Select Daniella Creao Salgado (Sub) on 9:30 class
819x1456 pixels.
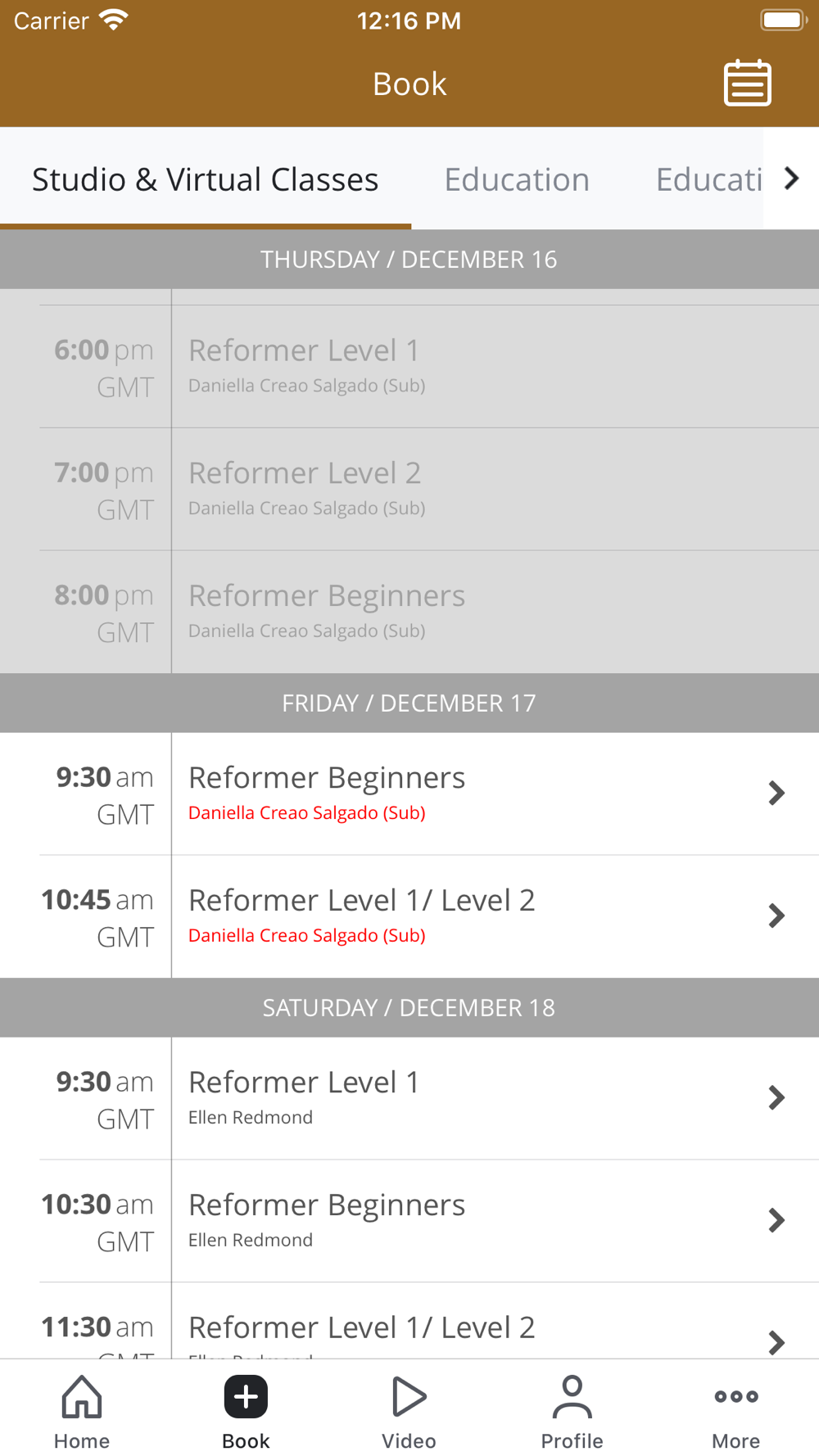click(307, 813)
